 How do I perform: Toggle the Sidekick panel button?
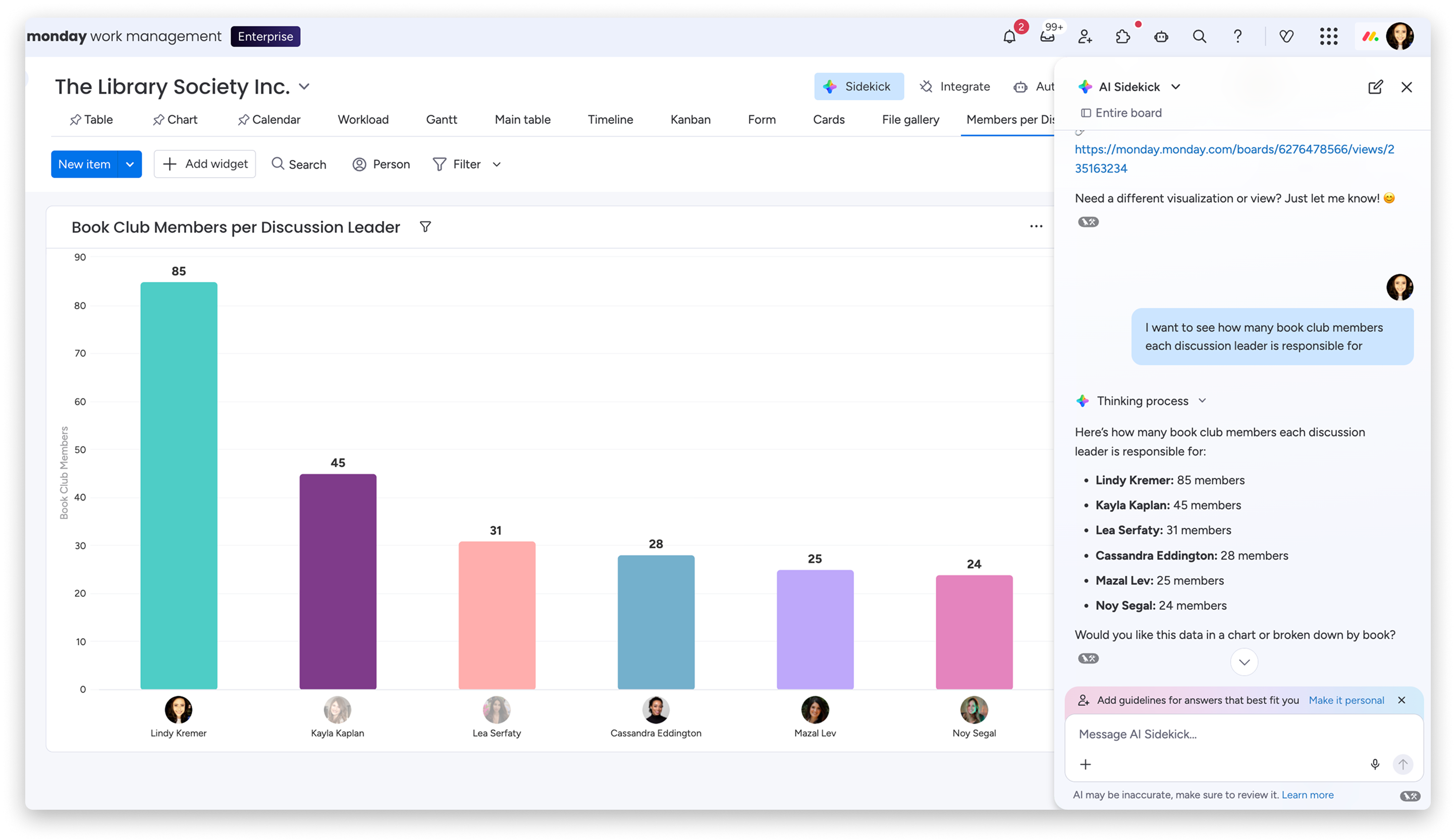tap(858, 86)
